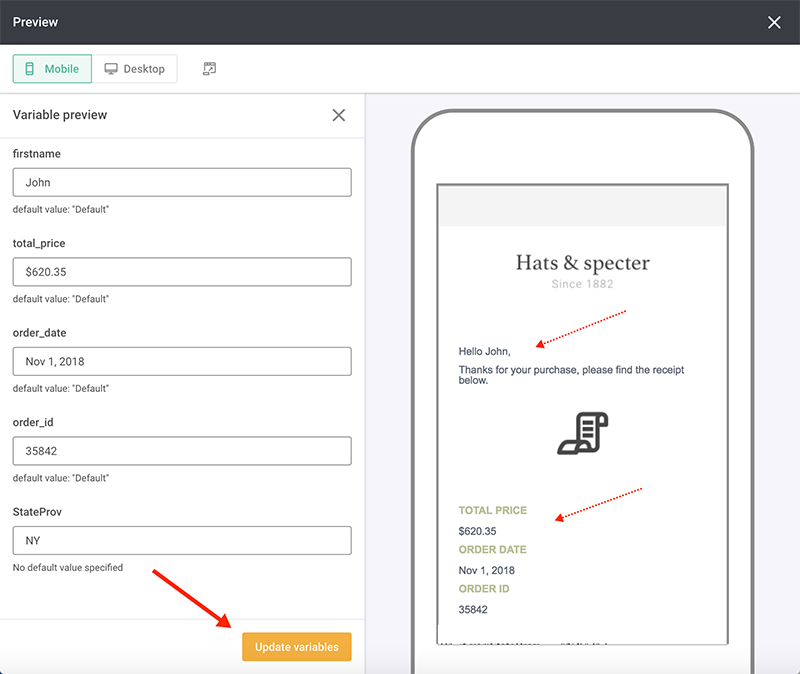Close the Preview window
Screen dimensions: 800x674
(x=774, y=22)
